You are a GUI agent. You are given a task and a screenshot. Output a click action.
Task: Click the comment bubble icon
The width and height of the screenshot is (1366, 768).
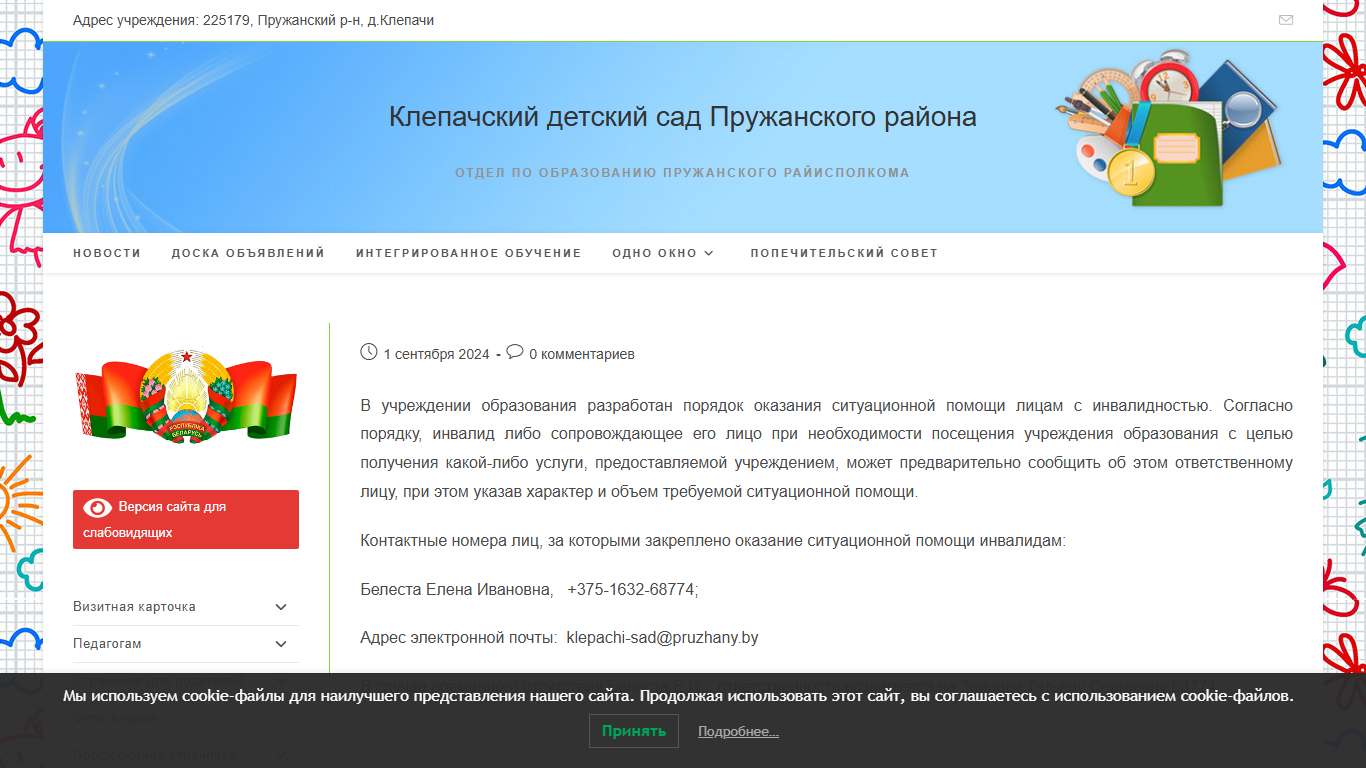[515, 352]
